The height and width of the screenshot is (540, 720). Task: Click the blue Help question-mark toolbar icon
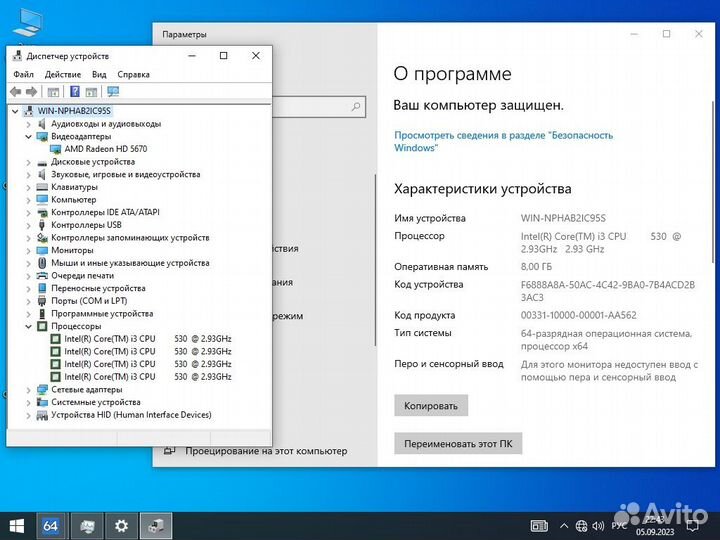75,92
